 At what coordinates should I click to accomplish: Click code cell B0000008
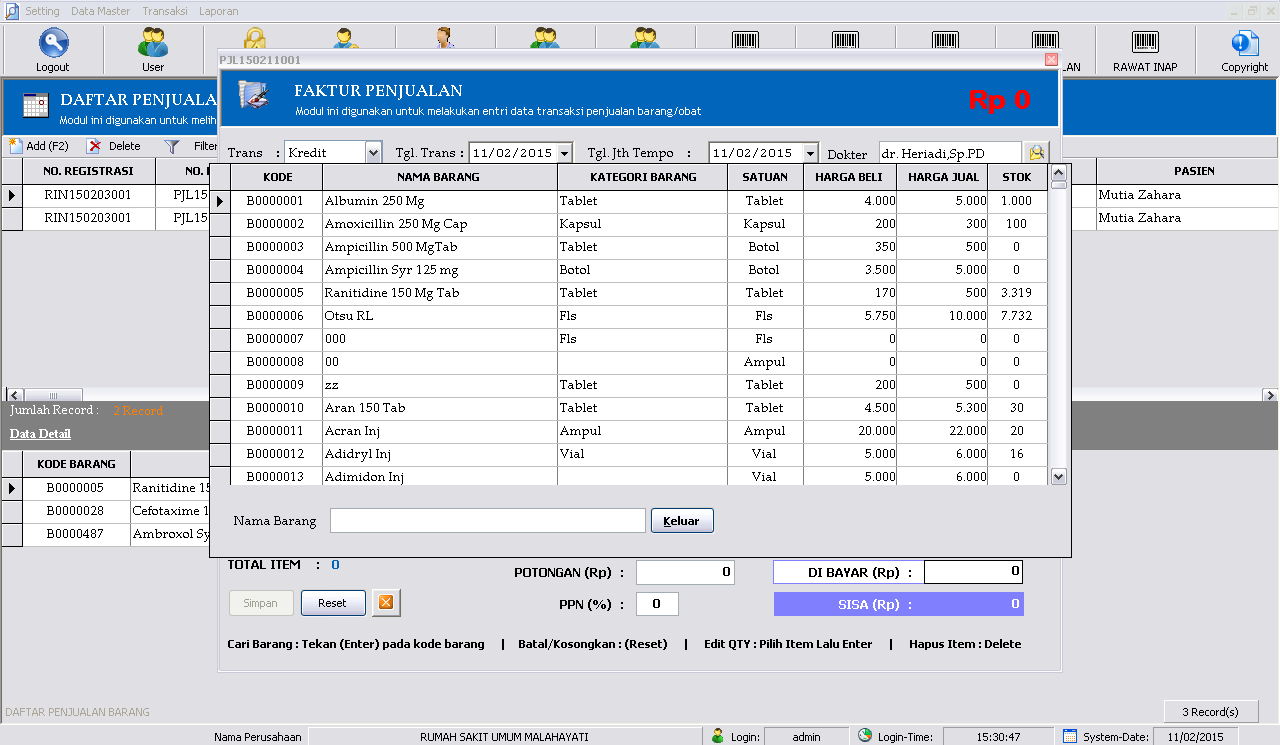277,362
